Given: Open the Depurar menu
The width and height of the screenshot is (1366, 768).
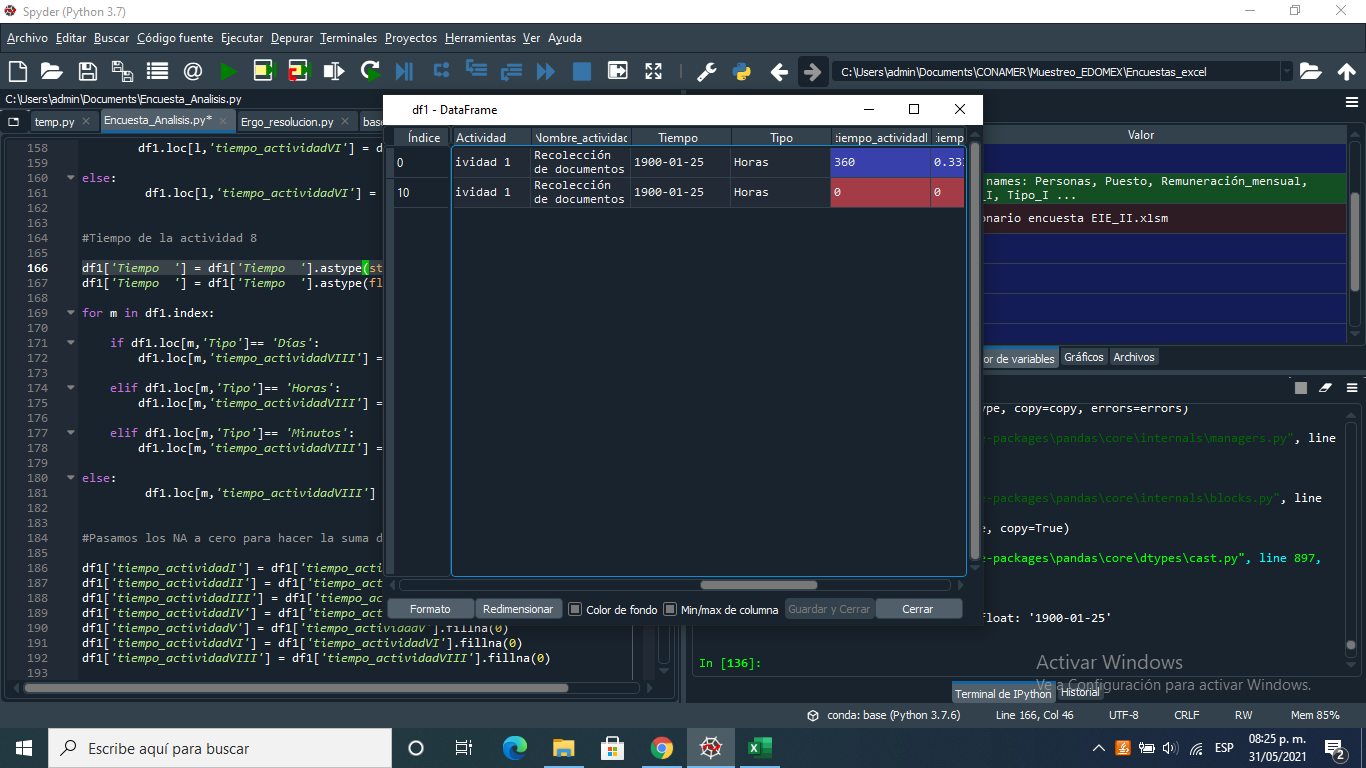Looking at the screenshot, I should (x=292, y=38).
